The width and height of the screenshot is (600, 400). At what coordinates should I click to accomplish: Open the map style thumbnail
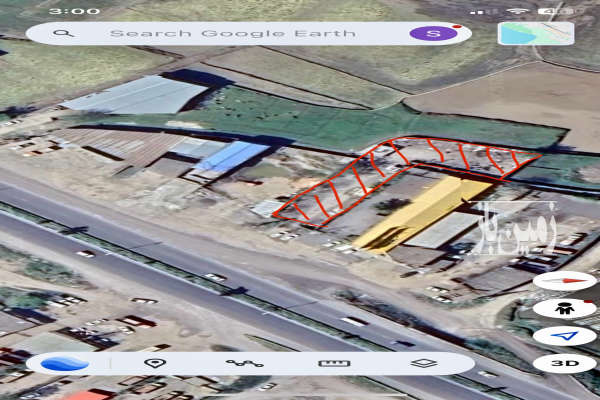tap(536, 33)
